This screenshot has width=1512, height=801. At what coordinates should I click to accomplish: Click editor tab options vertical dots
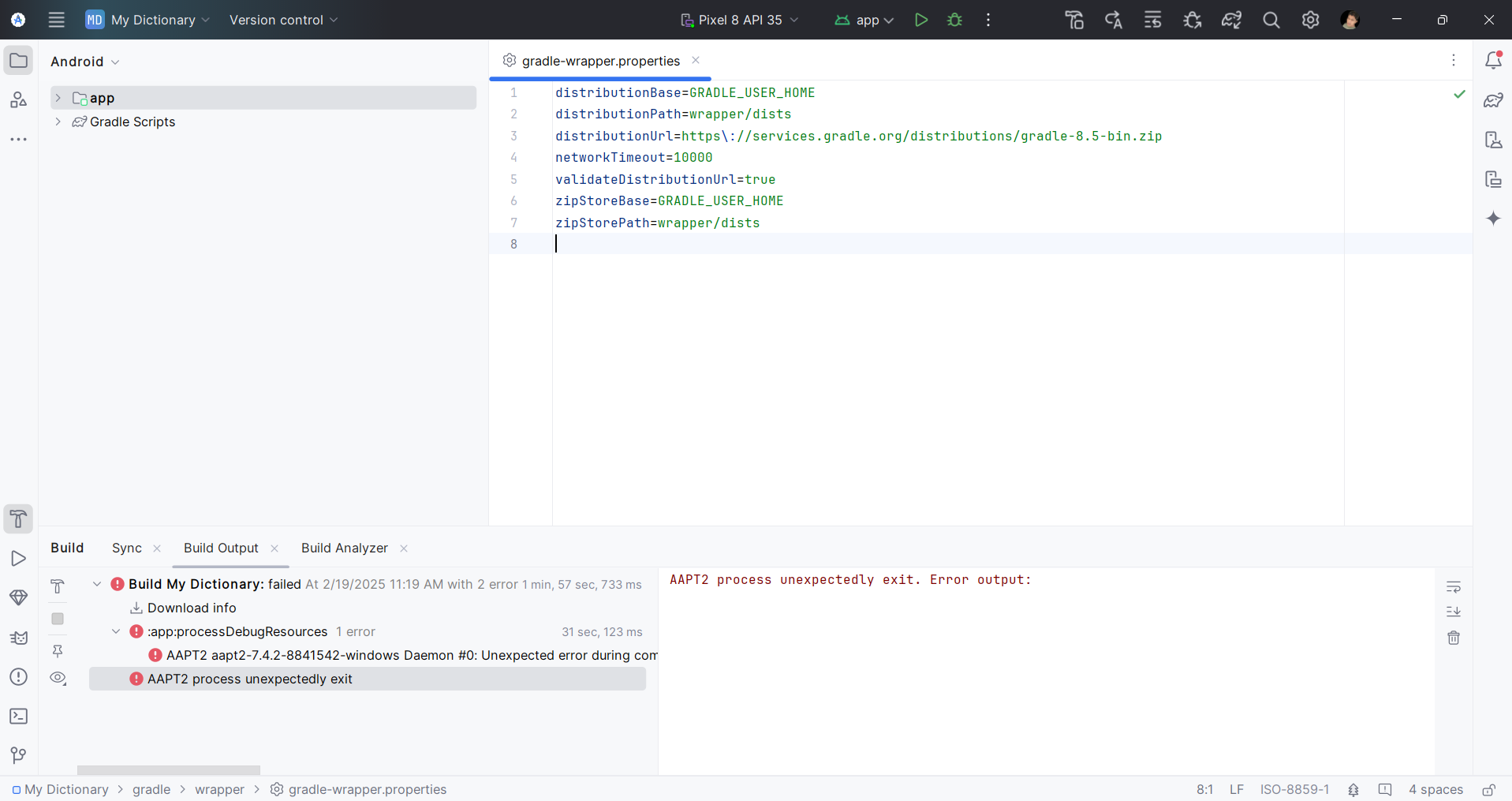pyautogui.click(x=1454, y=60)
